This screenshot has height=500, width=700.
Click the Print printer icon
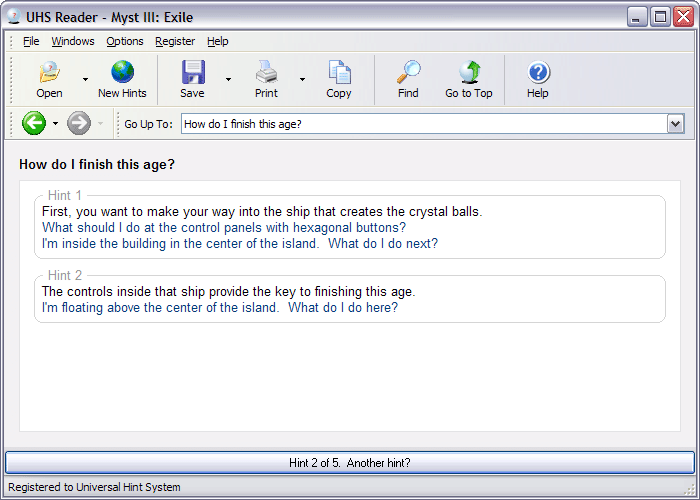(x=267, y=72)
